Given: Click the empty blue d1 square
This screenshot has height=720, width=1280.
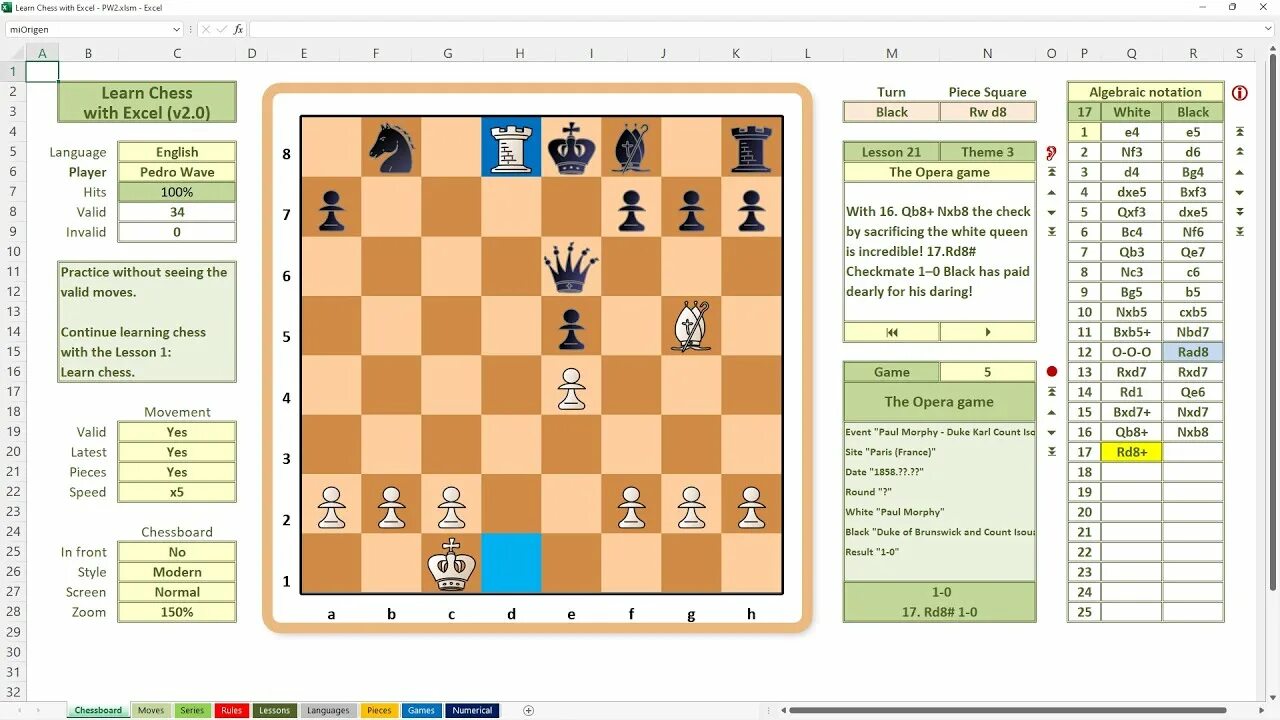Looking at the screenshot, I should (x=511, y=565).
